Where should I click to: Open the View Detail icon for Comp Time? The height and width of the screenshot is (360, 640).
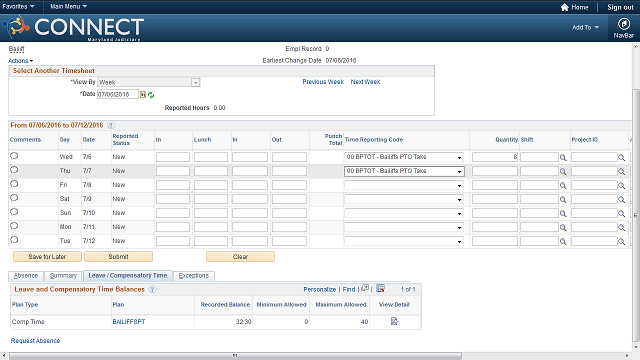click(x=394, y=322)
